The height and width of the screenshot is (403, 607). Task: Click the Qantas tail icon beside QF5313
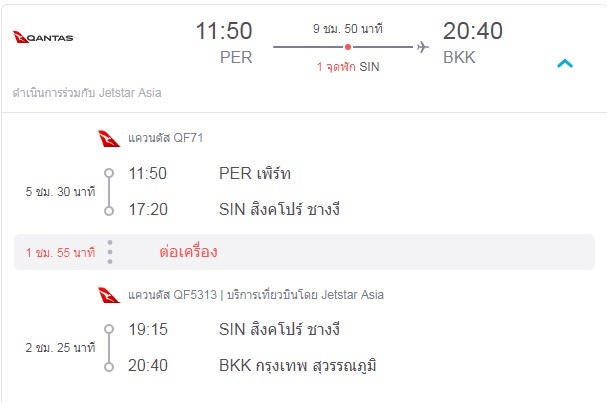(109, 295)
